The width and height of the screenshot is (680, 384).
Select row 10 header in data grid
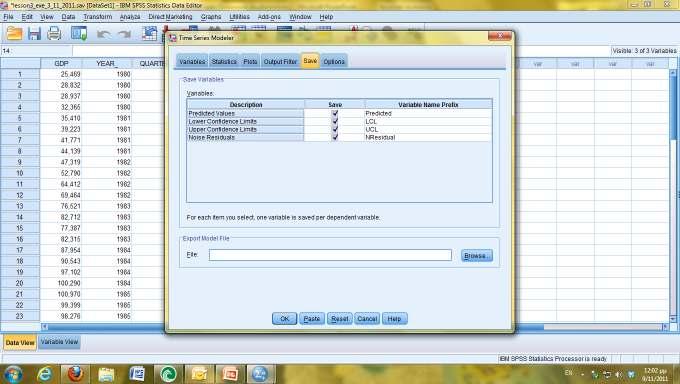pyautogui.click(x=20, y=173)
